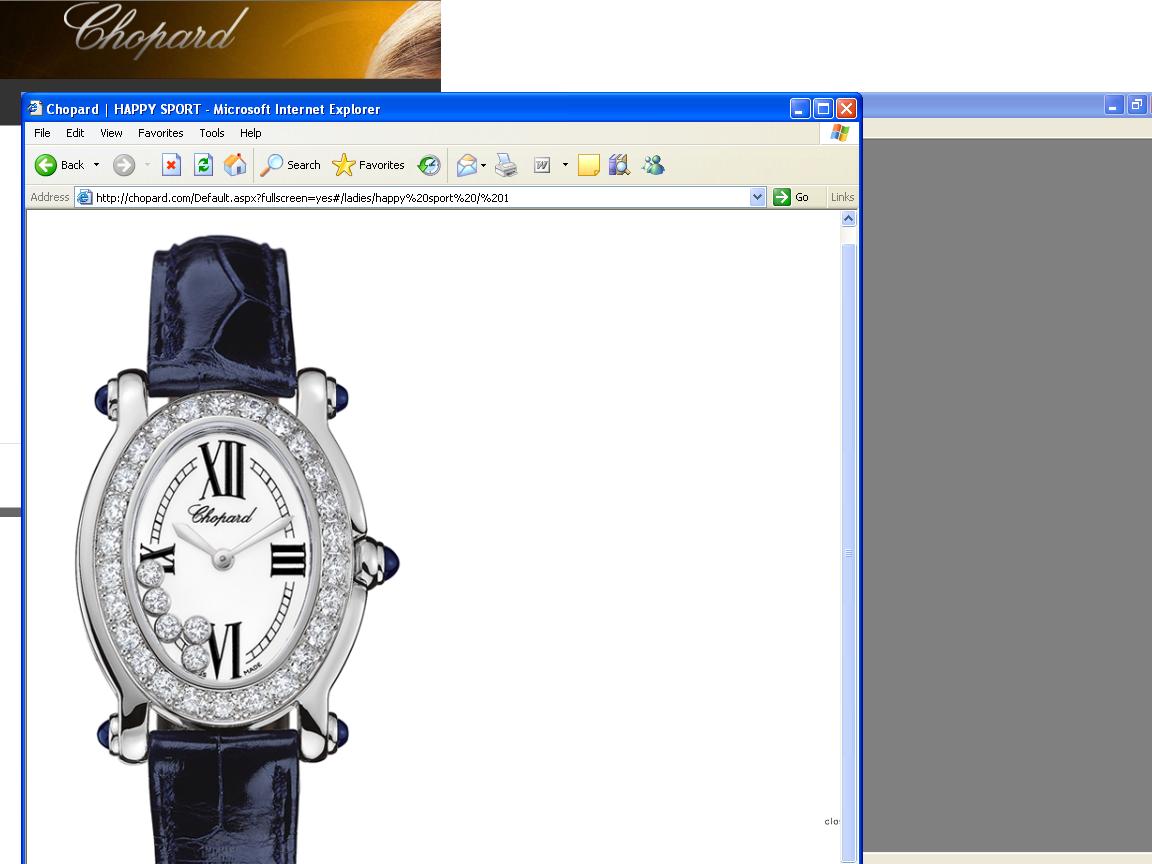Open the Help menu
Image resolution: width=1152 pixels, height=864 pixels.
click(x=251, y=133)
